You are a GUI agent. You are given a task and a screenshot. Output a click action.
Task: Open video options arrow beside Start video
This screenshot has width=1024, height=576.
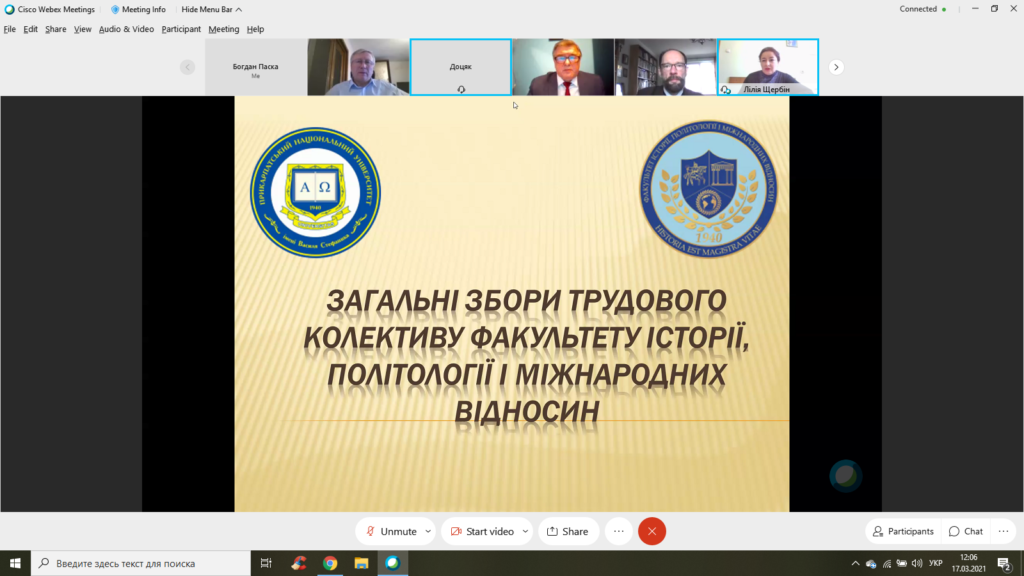[526, 531]
